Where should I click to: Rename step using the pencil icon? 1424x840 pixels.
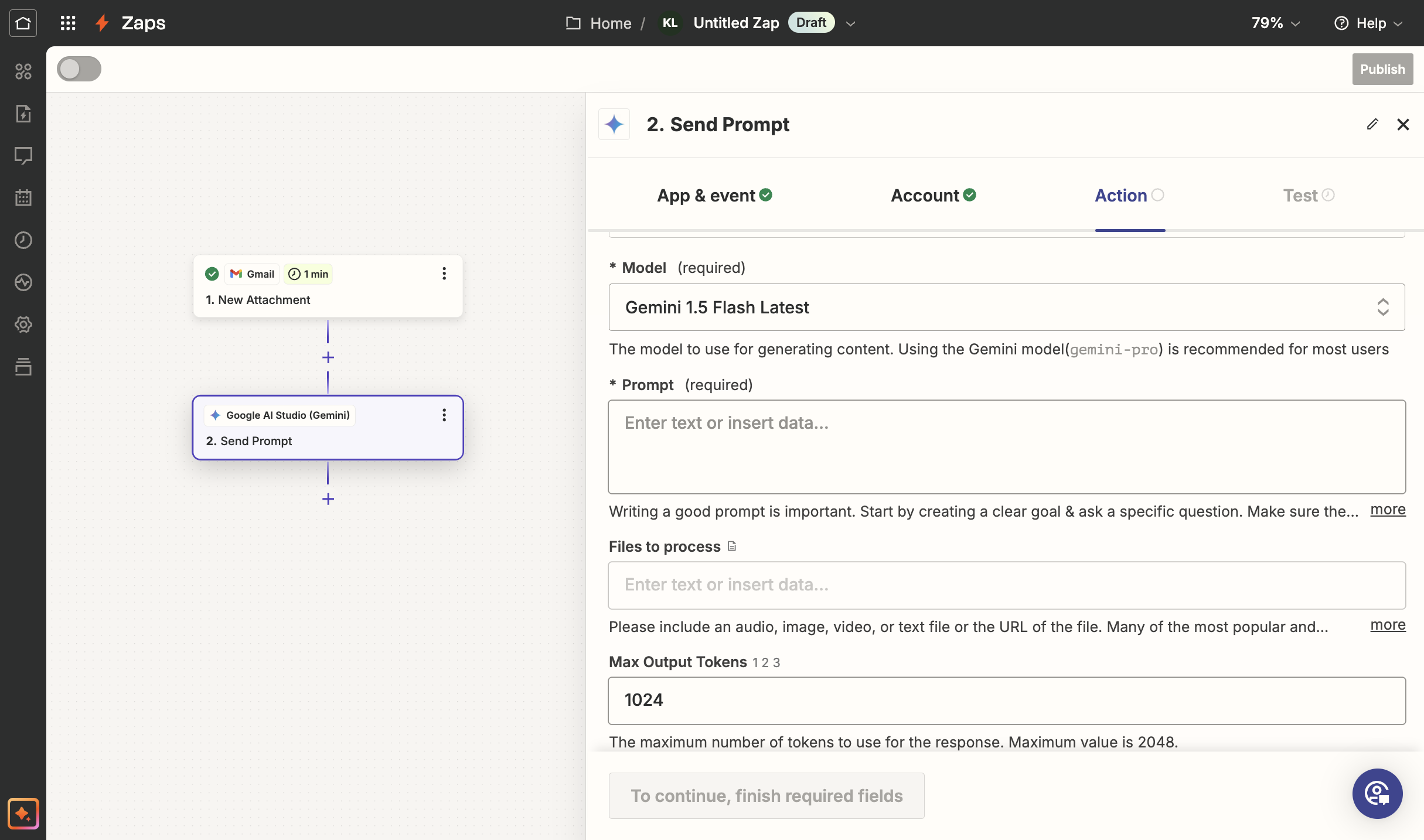pyautogui.click(x=1372, y=124)
